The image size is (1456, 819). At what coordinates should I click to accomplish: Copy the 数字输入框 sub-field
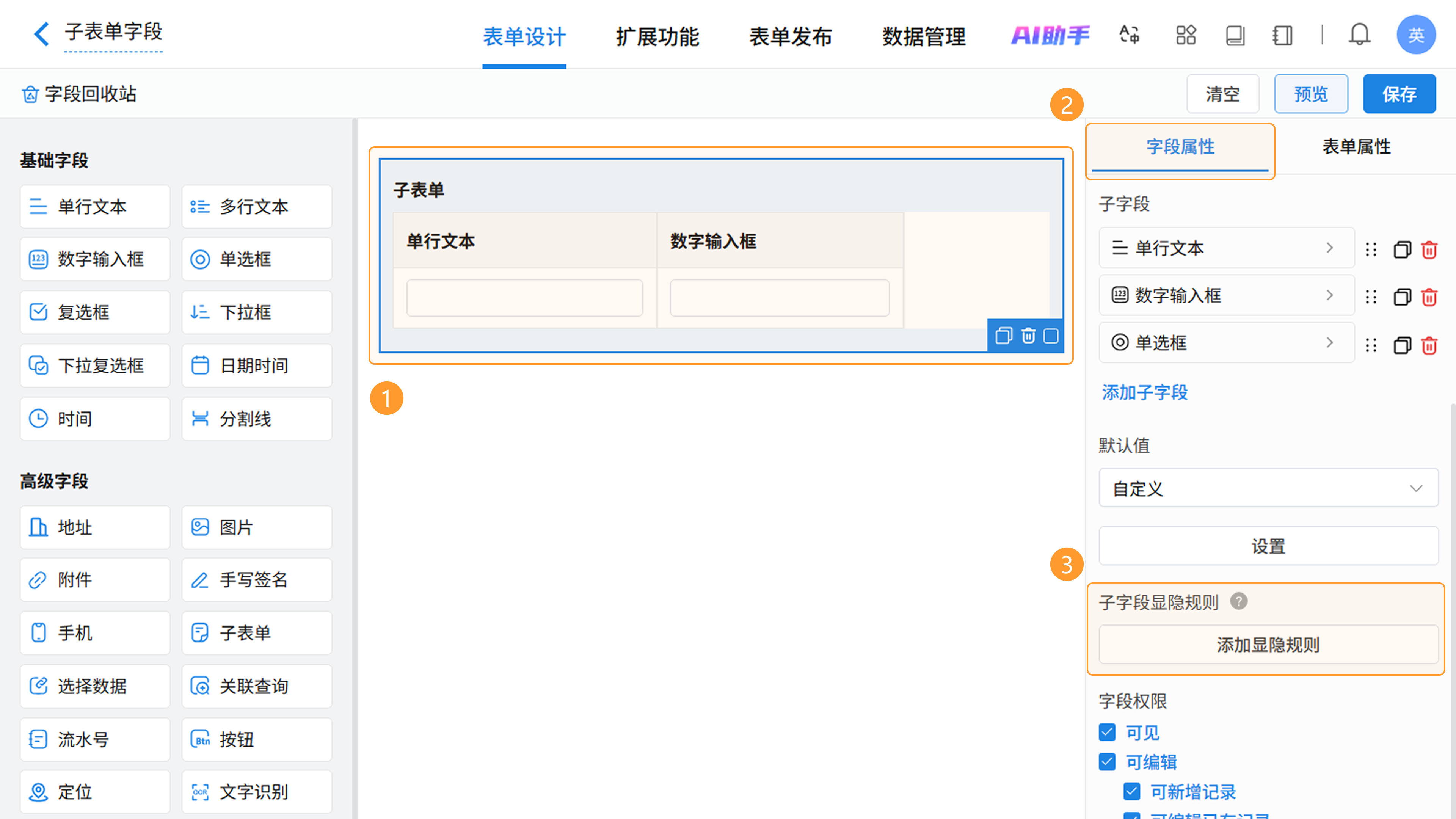(1402, 297)
